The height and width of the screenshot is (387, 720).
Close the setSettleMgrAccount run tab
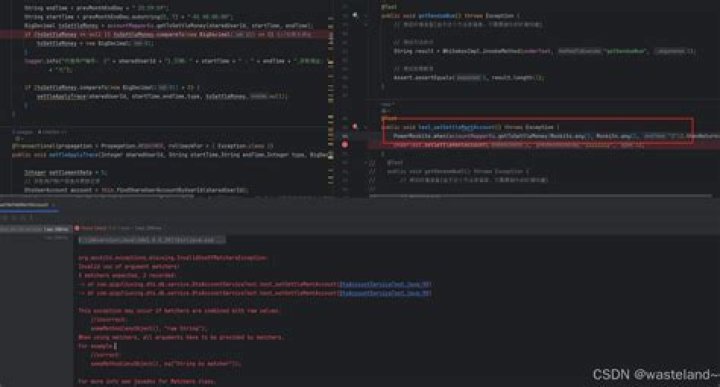54,205
